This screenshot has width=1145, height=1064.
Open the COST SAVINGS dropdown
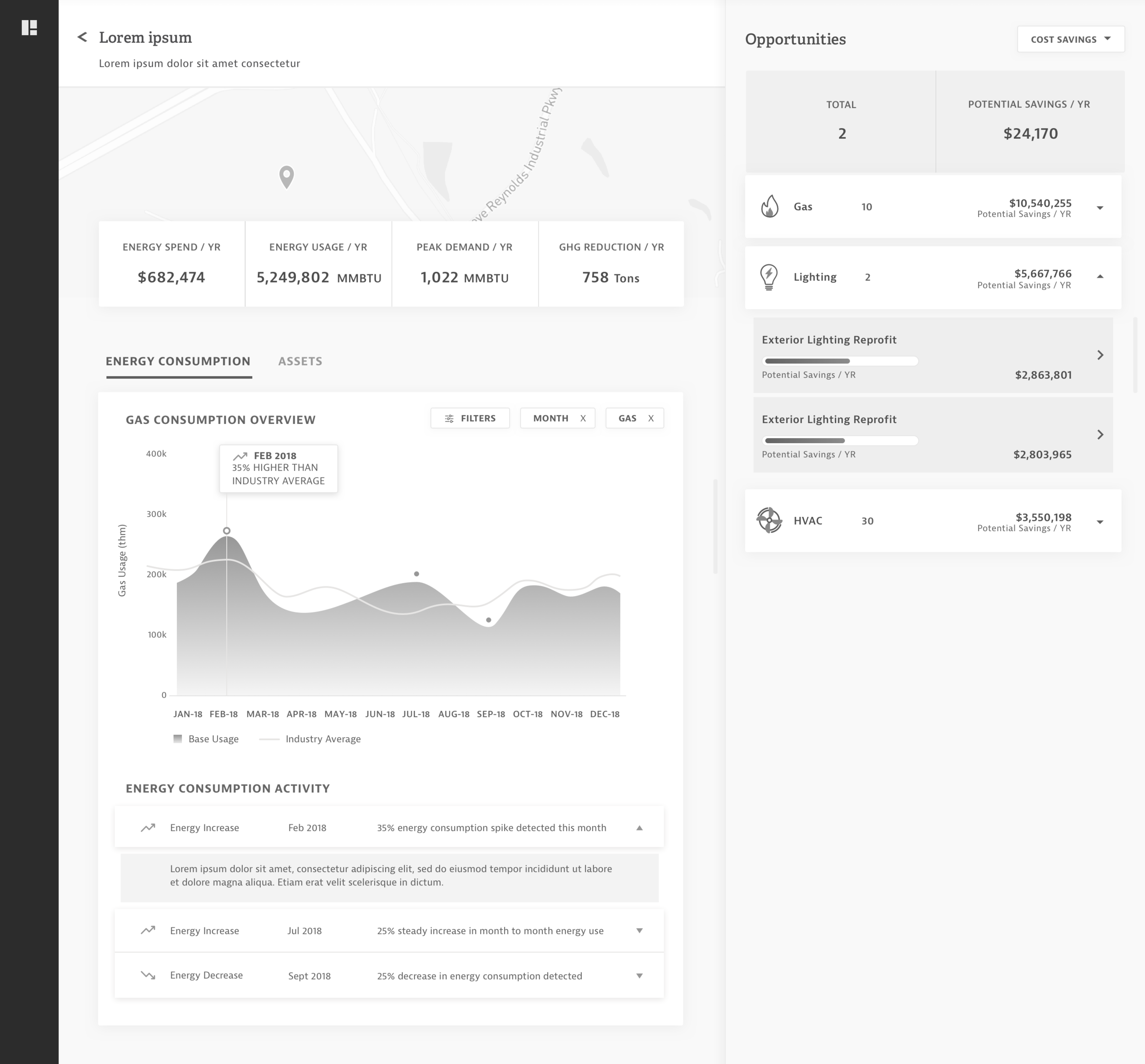pos(1070,39)
